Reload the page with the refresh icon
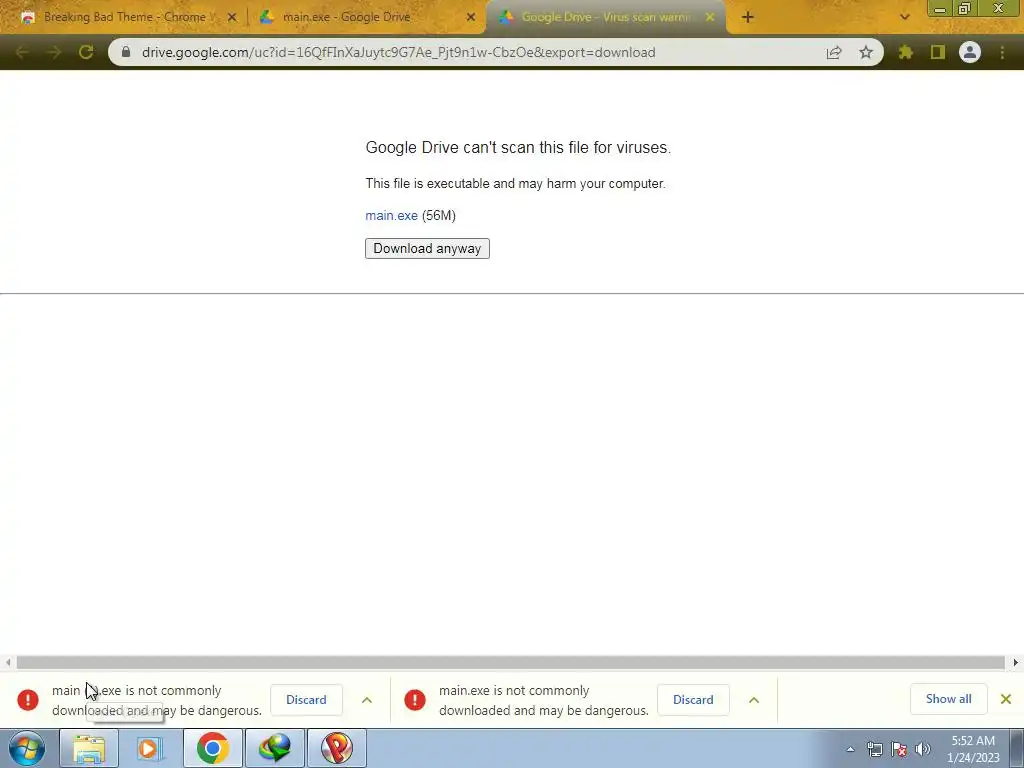Screen dimensions: 1024x768 [x=86, y=52]
